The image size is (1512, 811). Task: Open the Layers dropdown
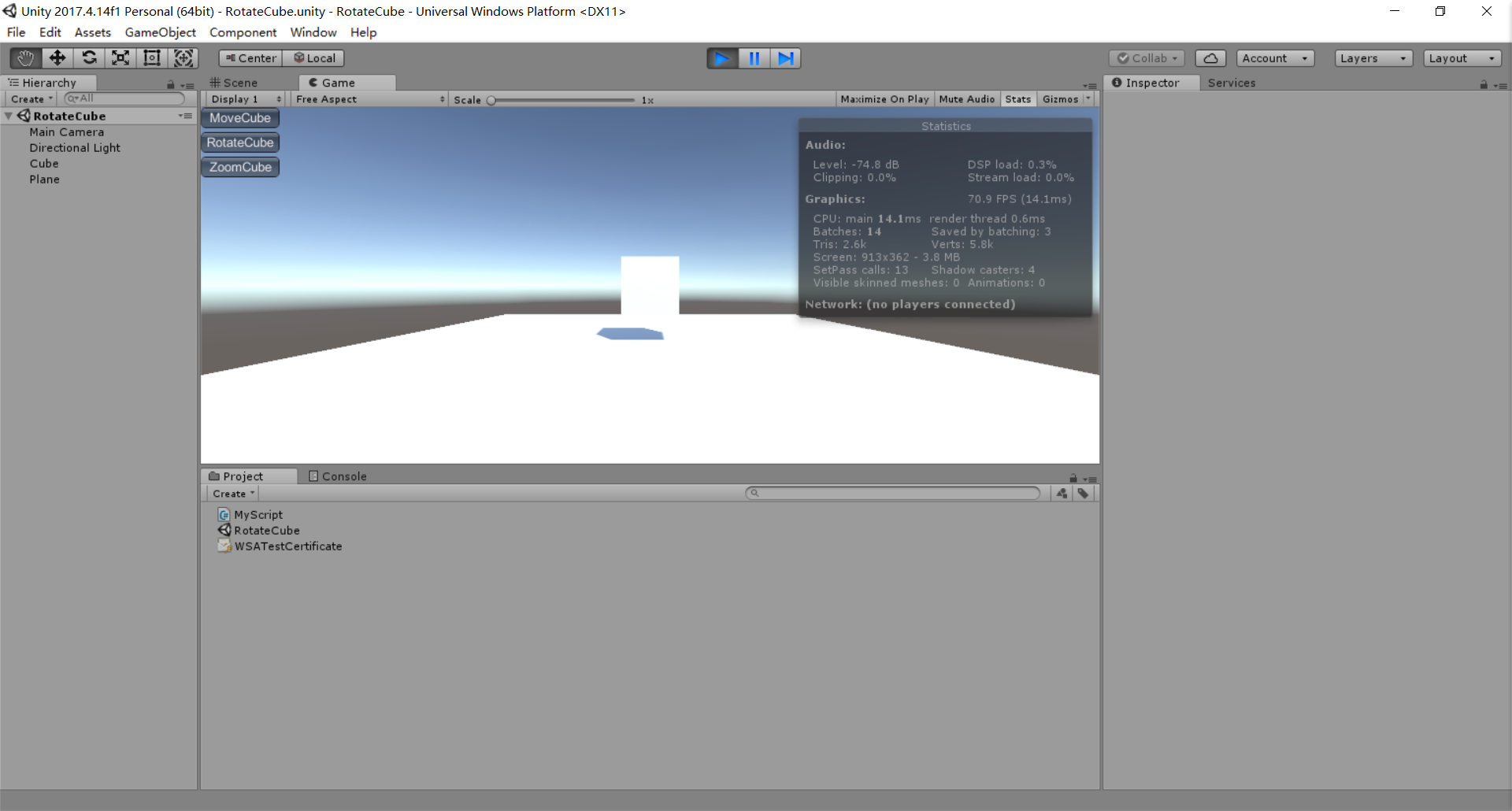(1373, 57)
